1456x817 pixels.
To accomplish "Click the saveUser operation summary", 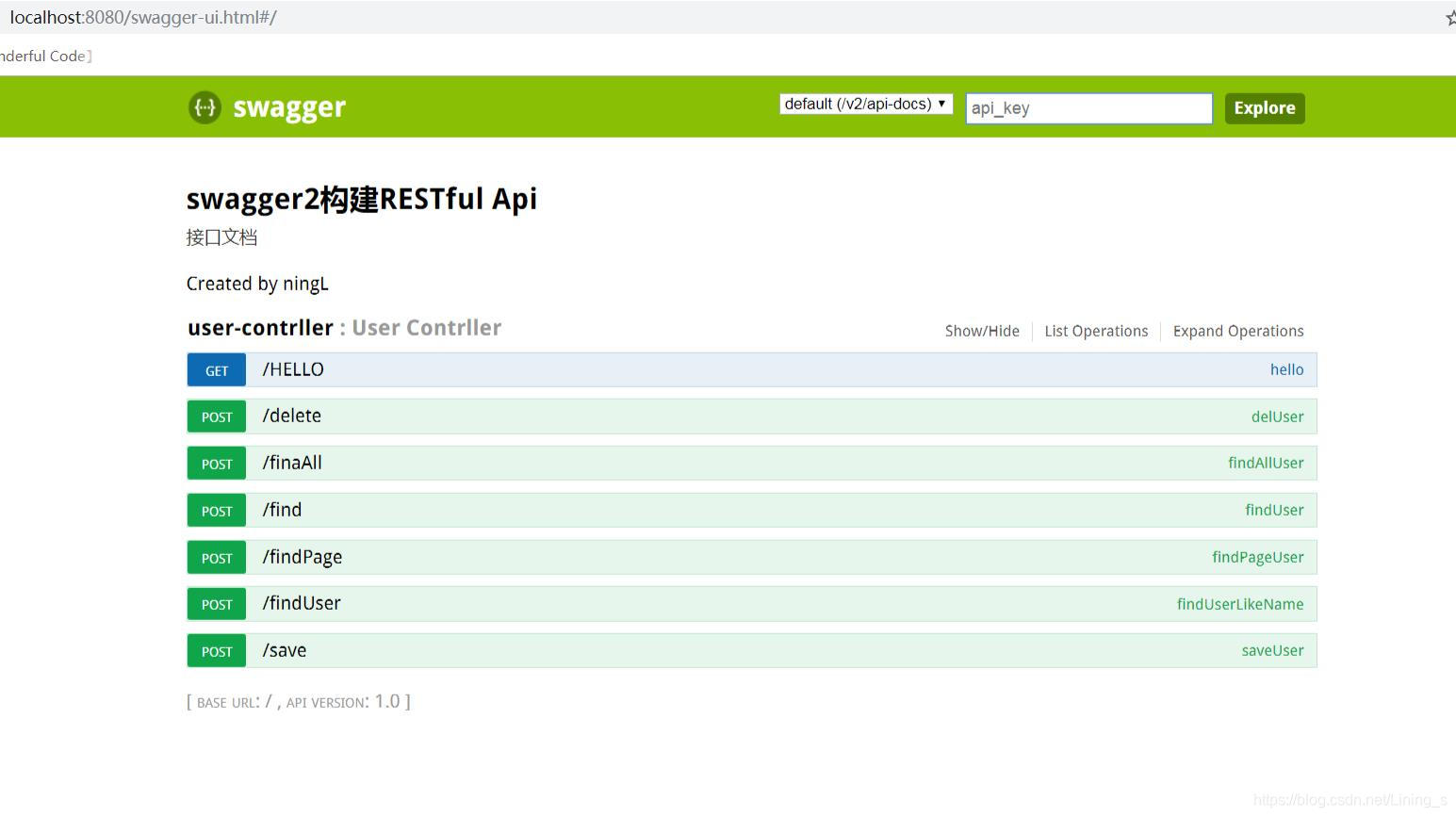I will coord(1272,650).
